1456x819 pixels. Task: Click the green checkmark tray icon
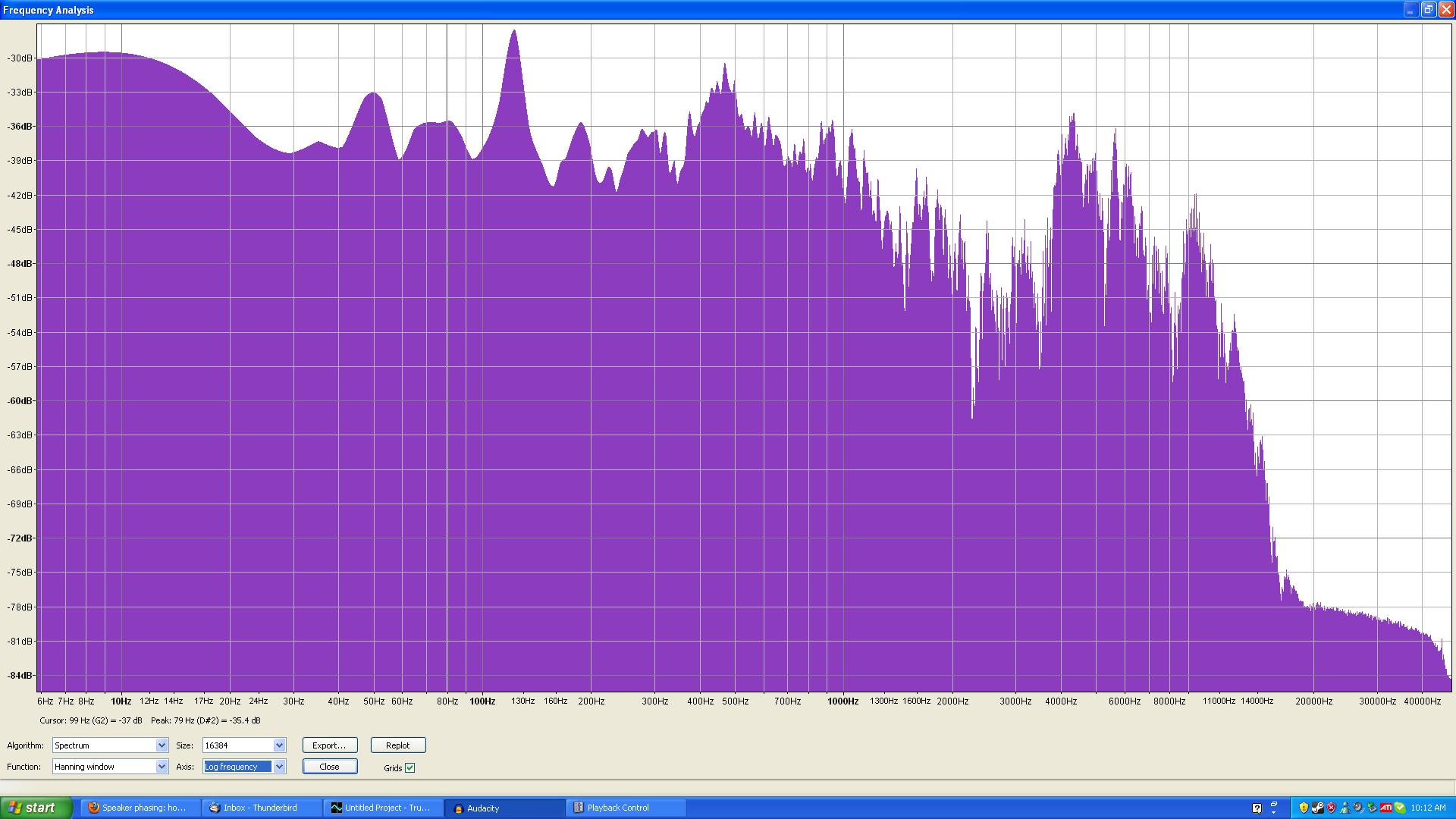pyautogui.click(x=1399, y=808)
